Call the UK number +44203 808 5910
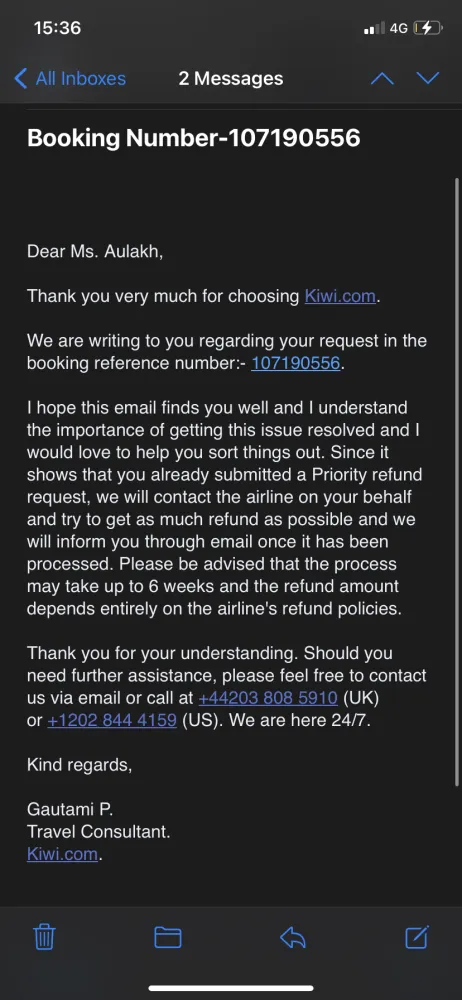Screen dimensions: 462x1000 click(x=268, y=698)
